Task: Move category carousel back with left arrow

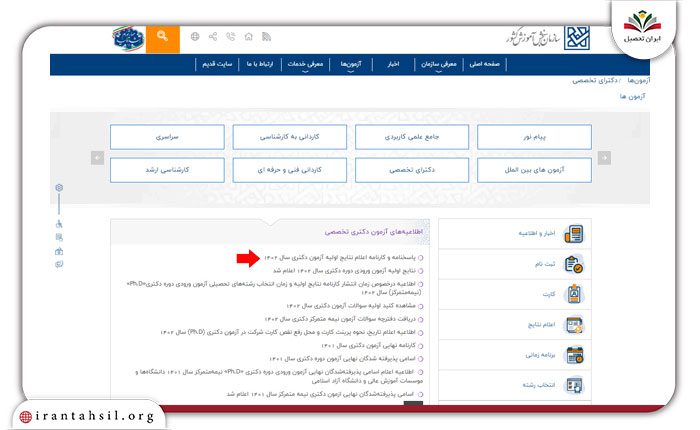Action: coord(97,158)
